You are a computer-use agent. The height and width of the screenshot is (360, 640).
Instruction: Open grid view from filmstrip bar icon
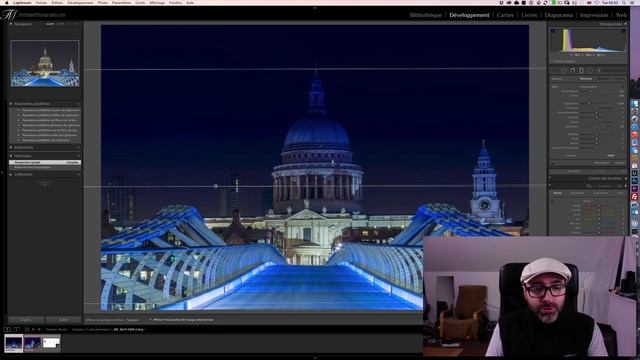tap(27, 329)
